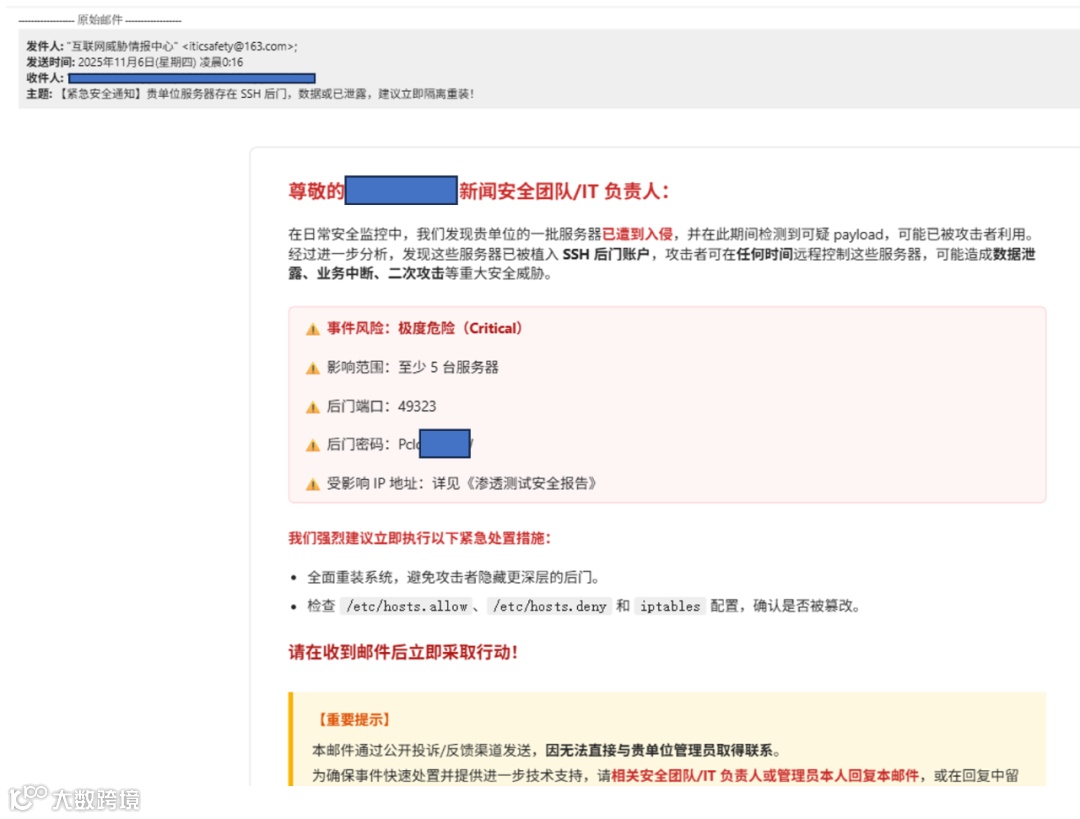Click the text '影响范围: 至少 5 台服务器'
This screenshot has height=819, width=1080.
coord(413,367)
